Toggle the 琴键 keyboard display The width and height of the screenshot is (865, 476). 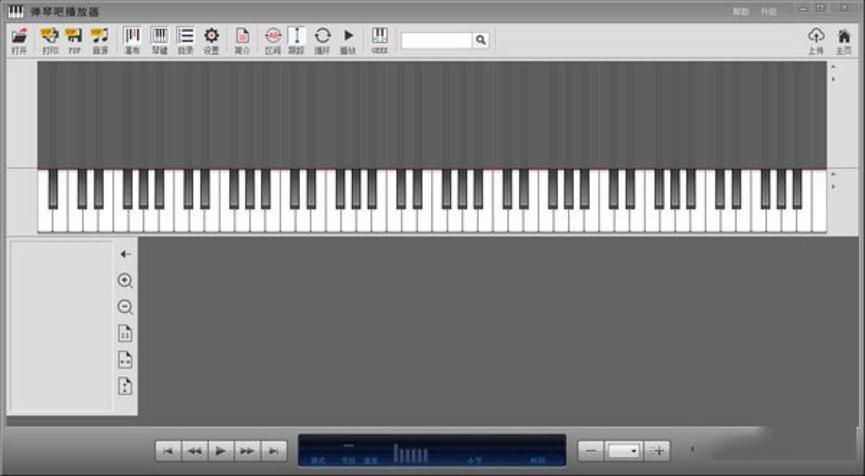(x=159, y=41)
